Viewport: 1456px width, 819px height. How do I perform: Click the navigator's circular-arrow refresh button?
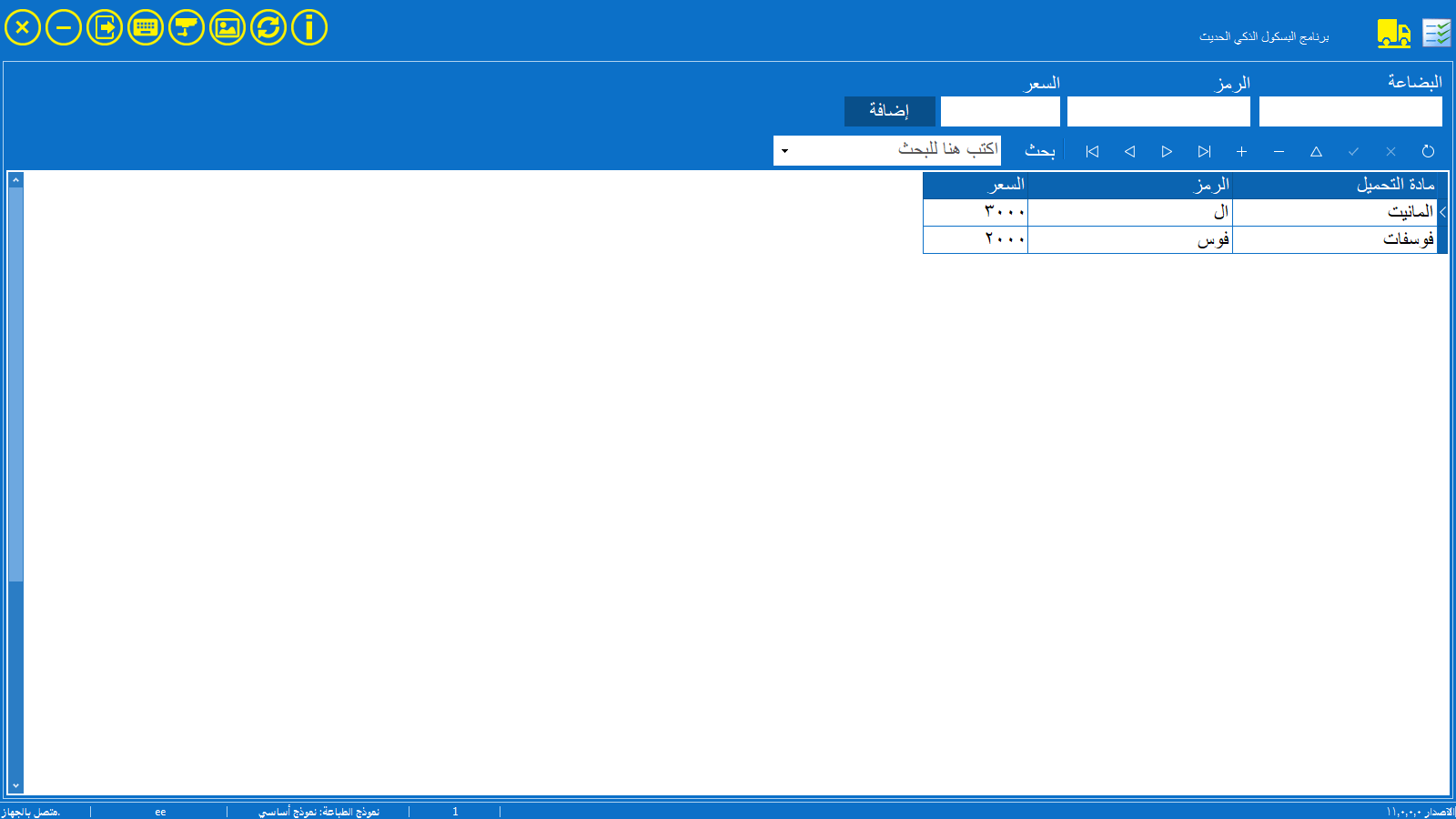(1428, 152)
